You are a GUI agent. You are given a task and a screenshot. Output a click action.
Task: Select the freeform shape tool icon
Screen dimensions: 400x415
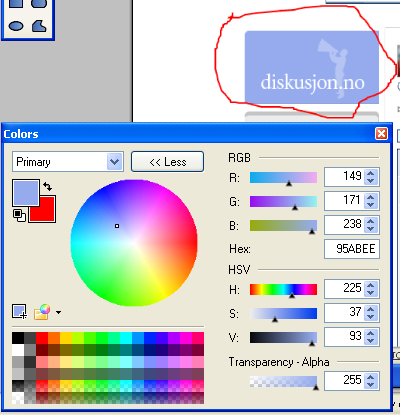[39, 26]
